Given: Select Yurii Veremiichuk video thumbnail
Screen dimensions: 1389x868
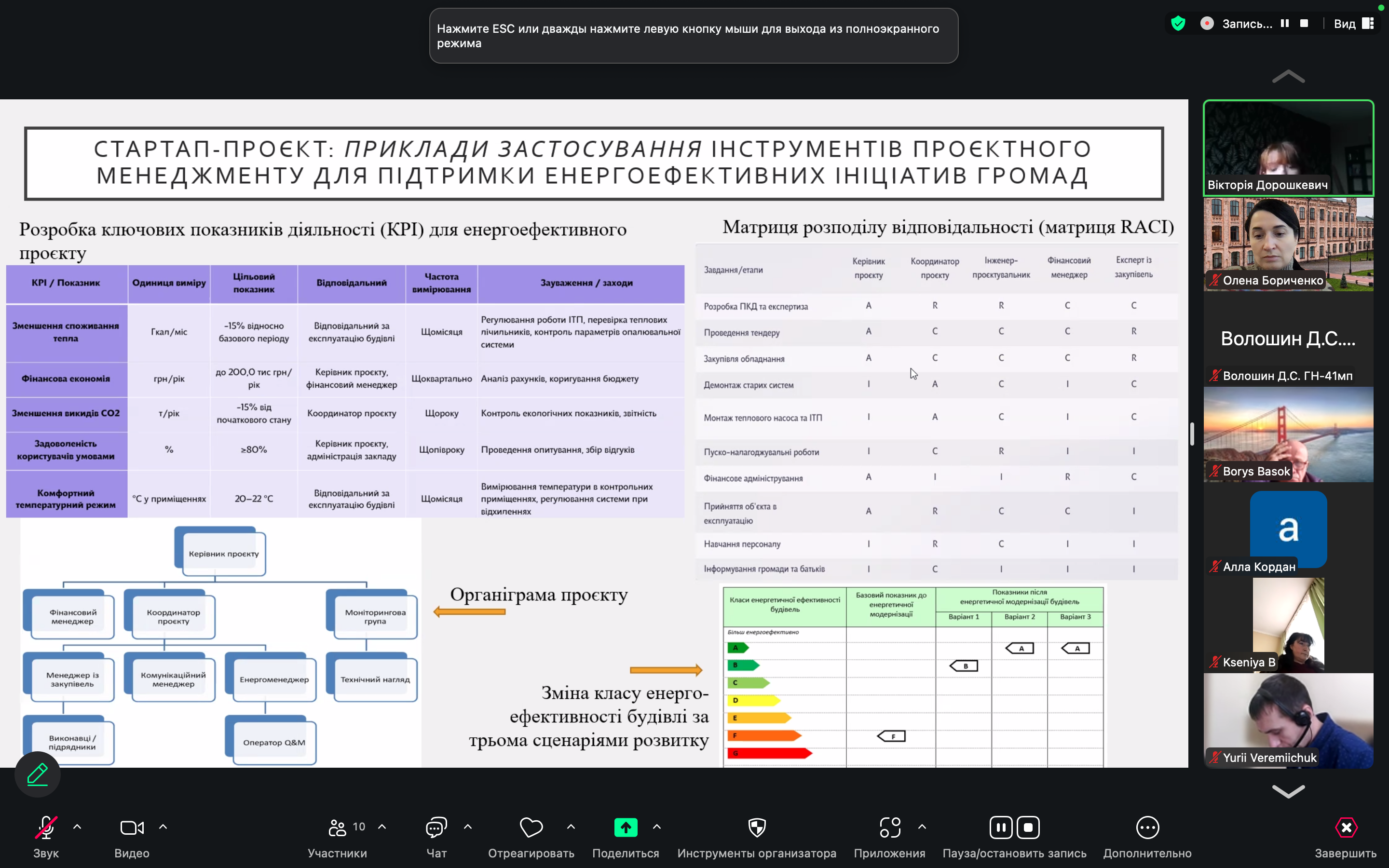Looking at the screenshot, I should (1288, 720).
